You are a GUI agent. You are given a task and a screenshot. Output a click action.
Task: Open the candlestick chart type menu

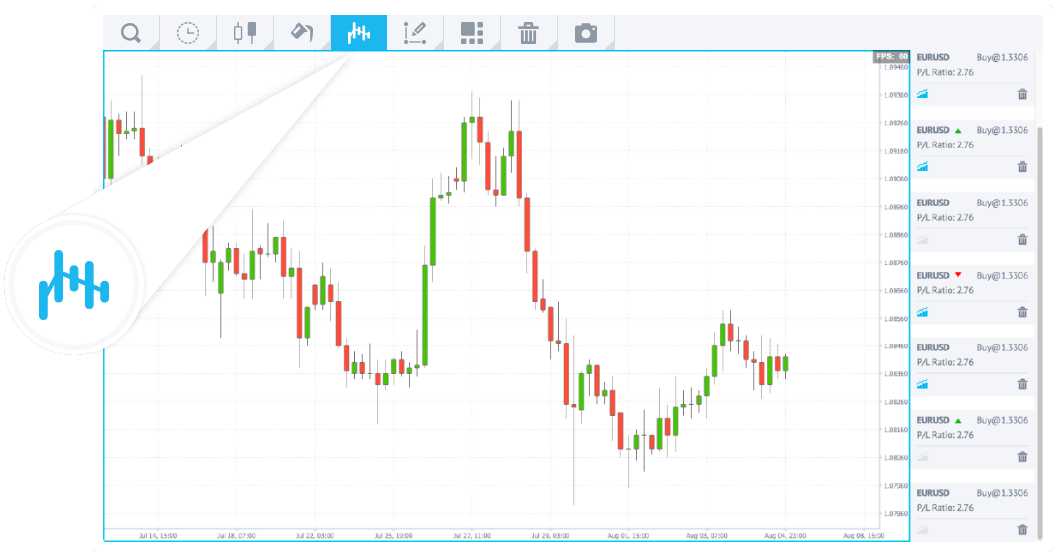245,33
